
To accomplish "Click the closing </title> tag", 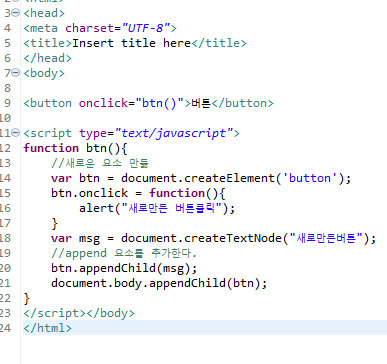I will (x=219, y=43).
